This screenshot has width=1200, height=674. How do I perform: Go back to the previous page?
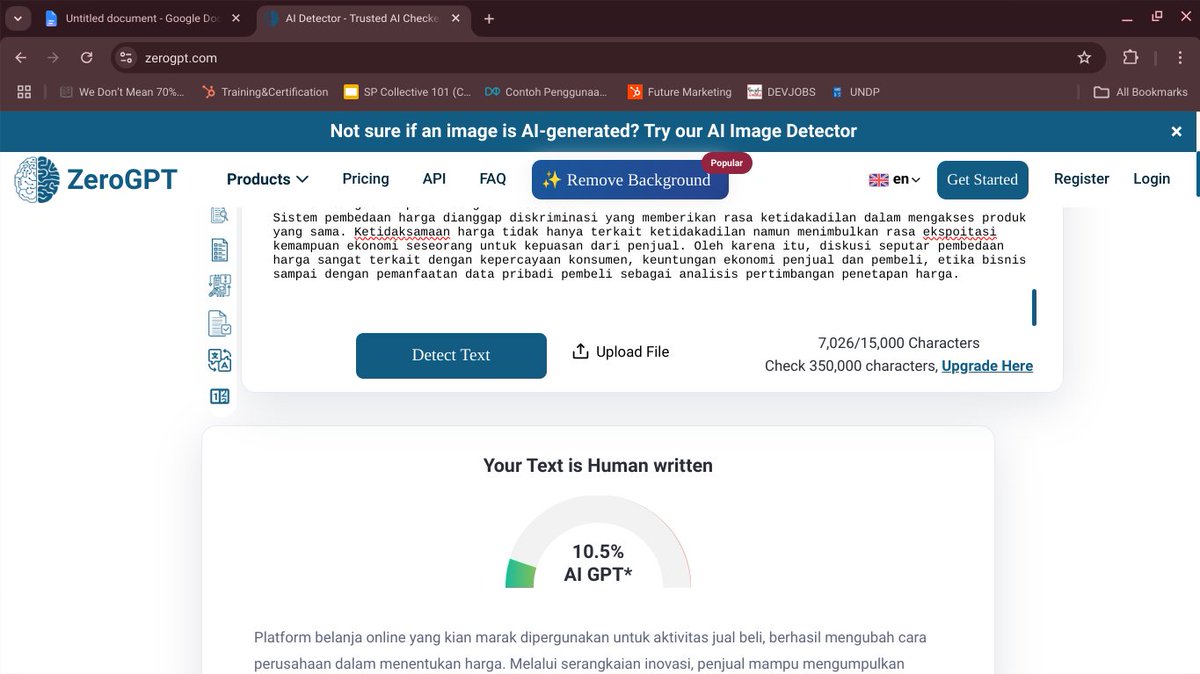tap(21, 58)
